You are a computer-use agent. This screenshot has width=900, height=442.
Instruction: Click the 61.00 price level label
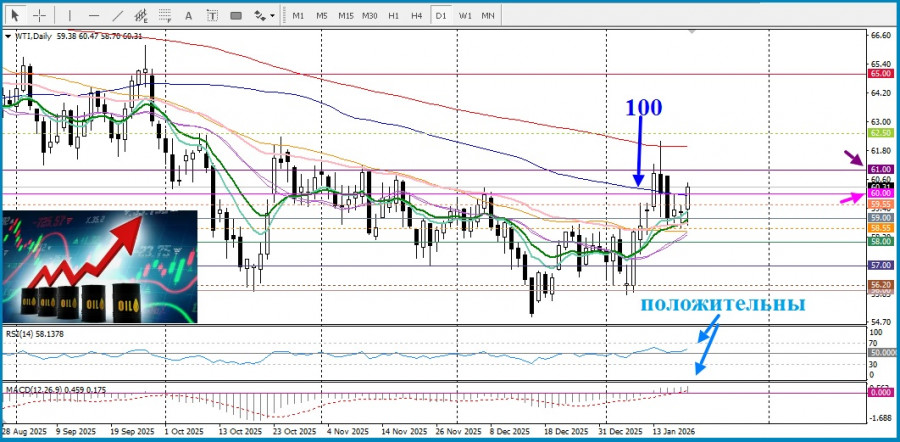(881, 170)
